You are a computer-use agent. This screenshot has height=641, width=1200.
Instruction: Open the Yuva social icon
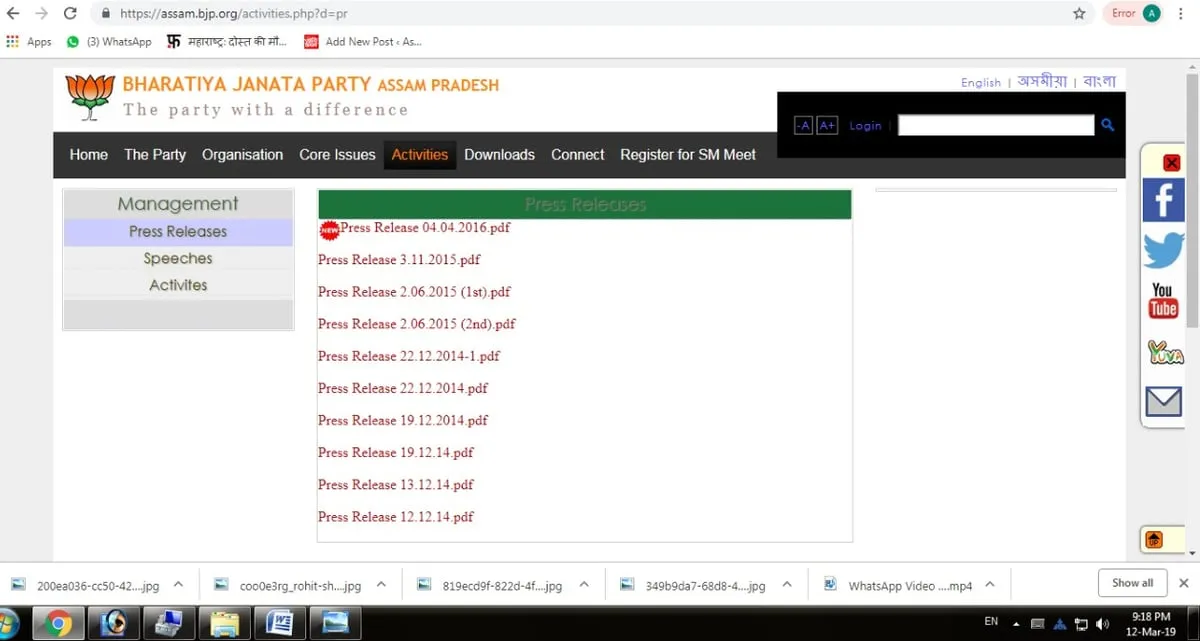1165,352
